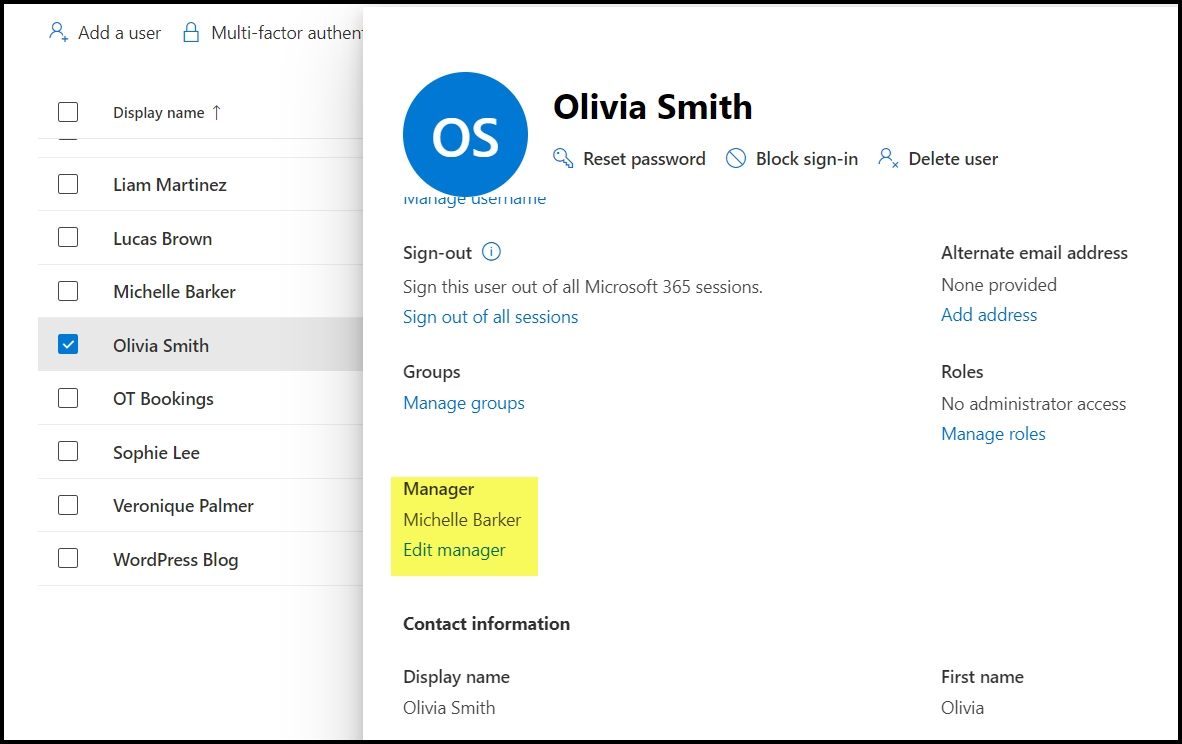Image resolution: width=1182 pixels, height=744 pixels.
Task: Open the Veronique Palmer user row
Action: point(183,506)
